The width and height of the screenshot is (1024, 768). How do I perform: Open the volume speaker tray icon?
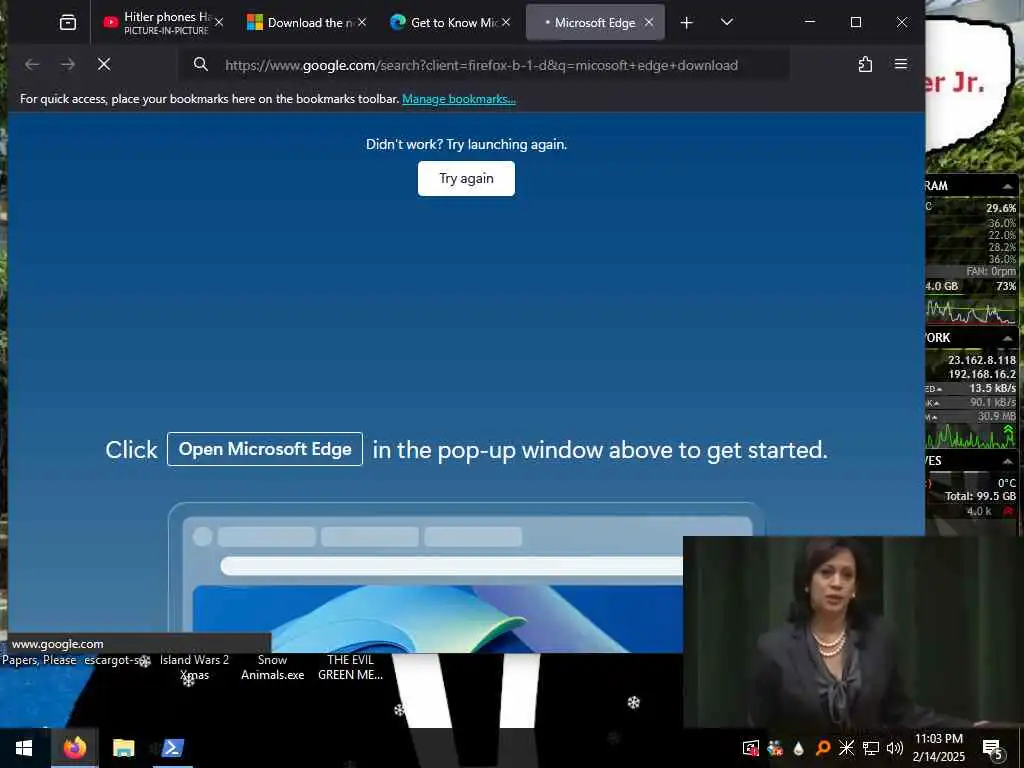pyautogui.click(x=895, y=748)
